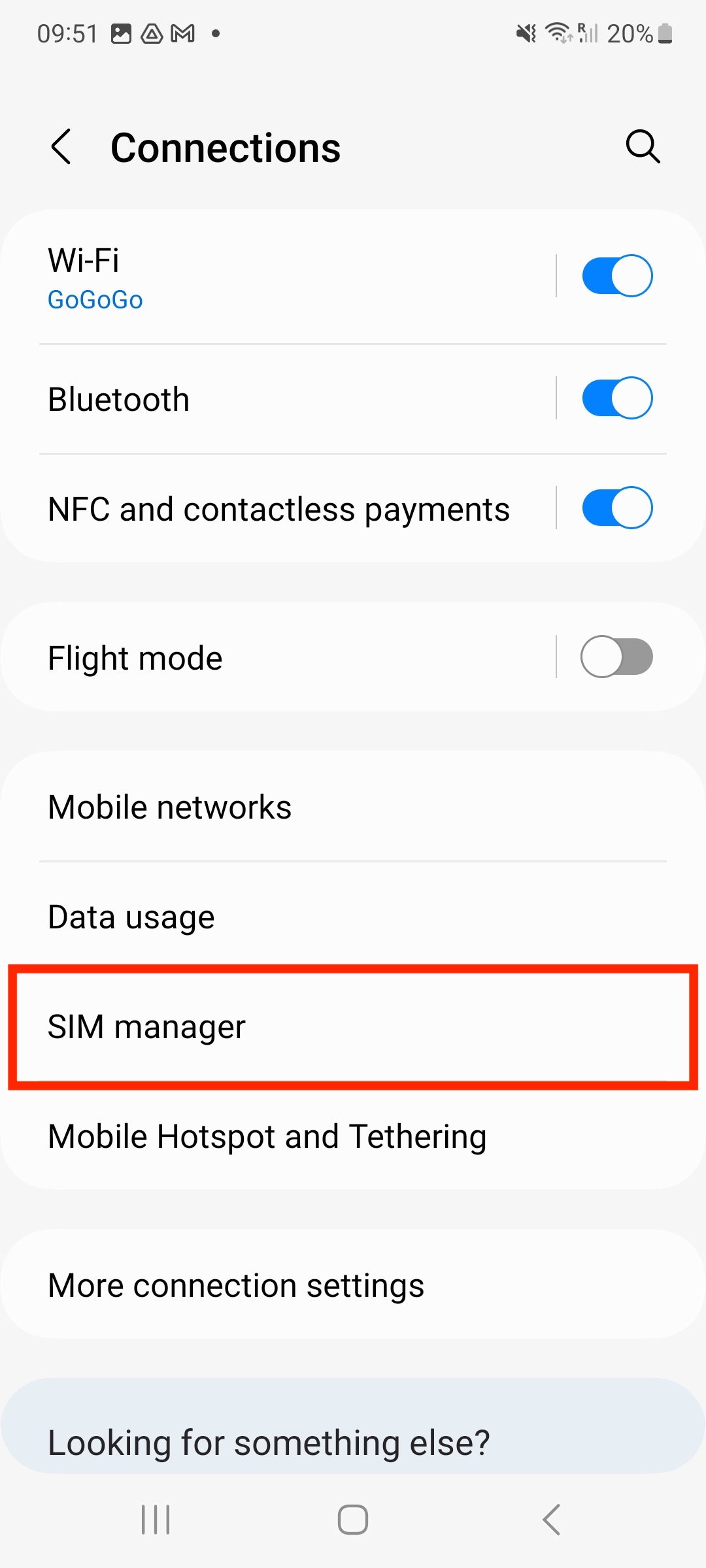
Task: Tap the back arrow next to Connections
Action: pos(61,146)
